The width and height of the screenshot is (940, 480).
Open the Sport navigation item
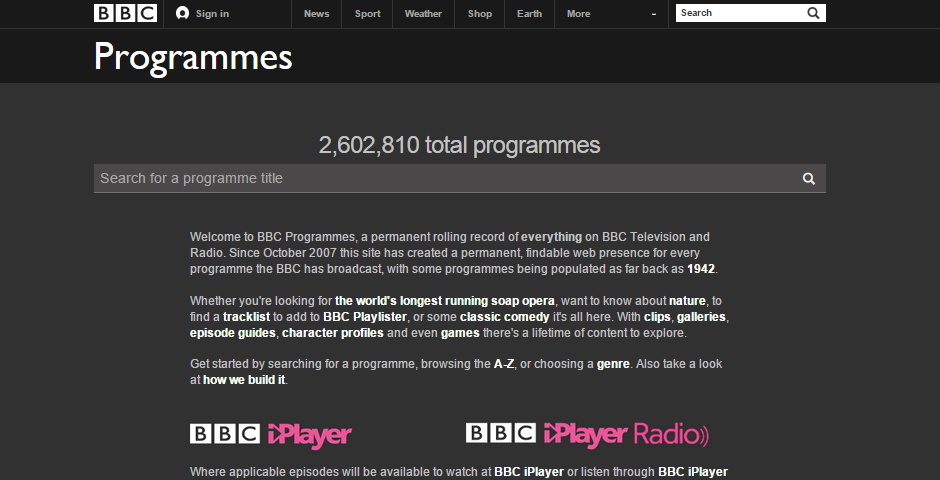[x=367, y=14]
